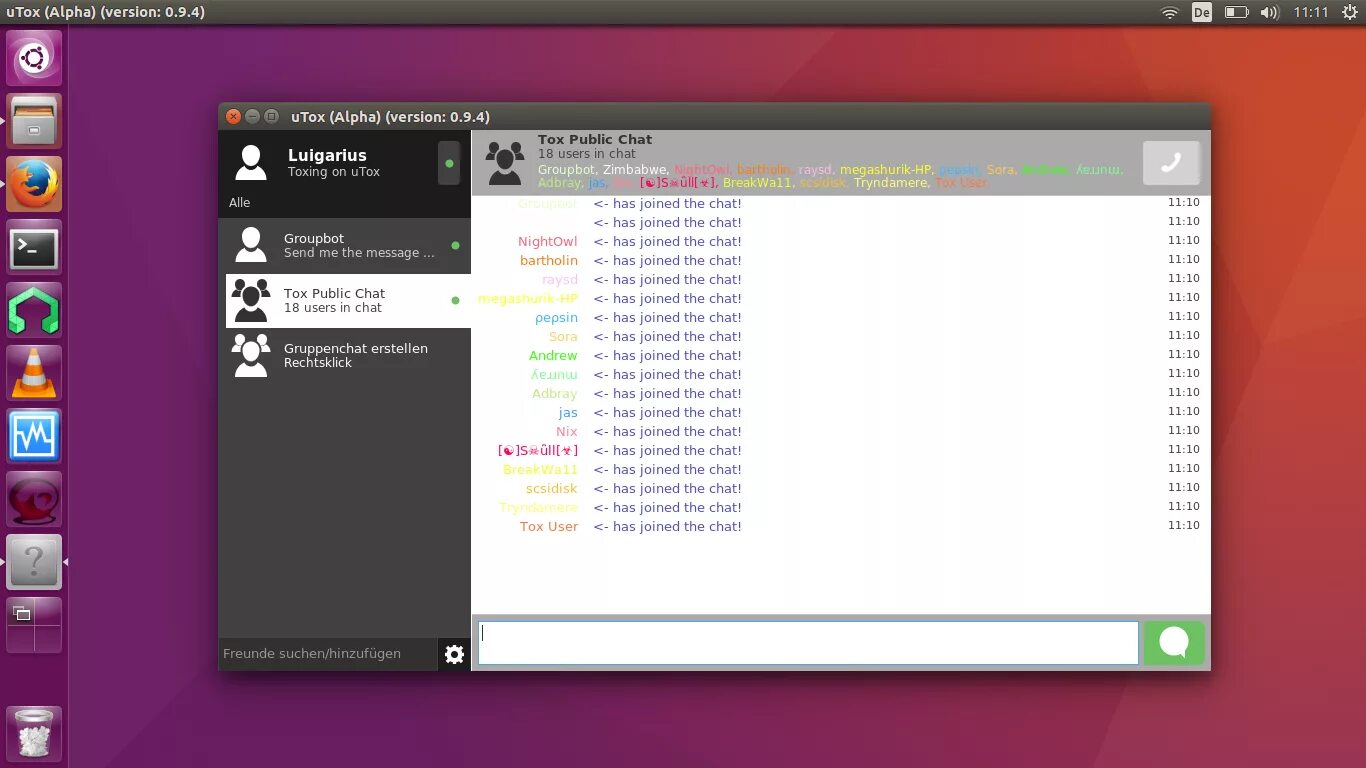Click the Luigarius name label
1366x768 pixels.
click(x=327, y=155)
